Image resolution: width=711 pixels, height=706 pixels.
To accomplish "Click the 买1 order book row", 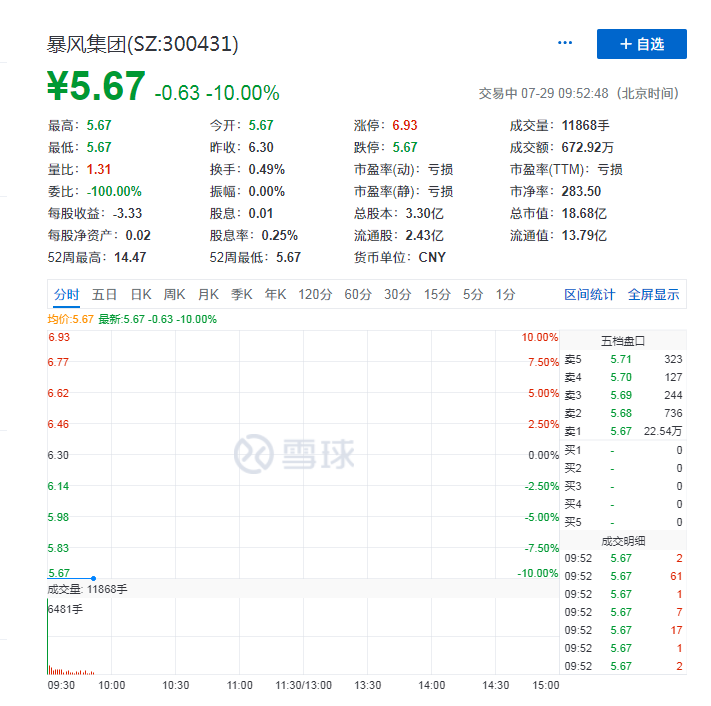I will point(623,450).
